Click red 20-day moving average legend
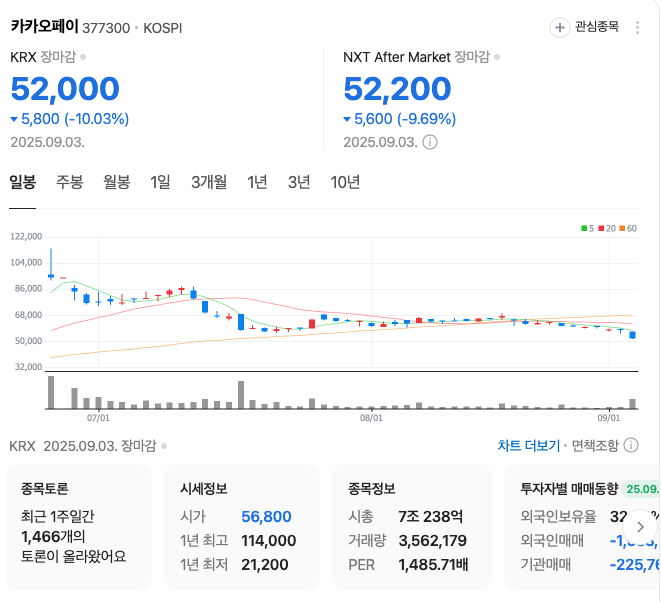Image resolution: width=661 pixels, height=602 pixels. click(607, 228)
